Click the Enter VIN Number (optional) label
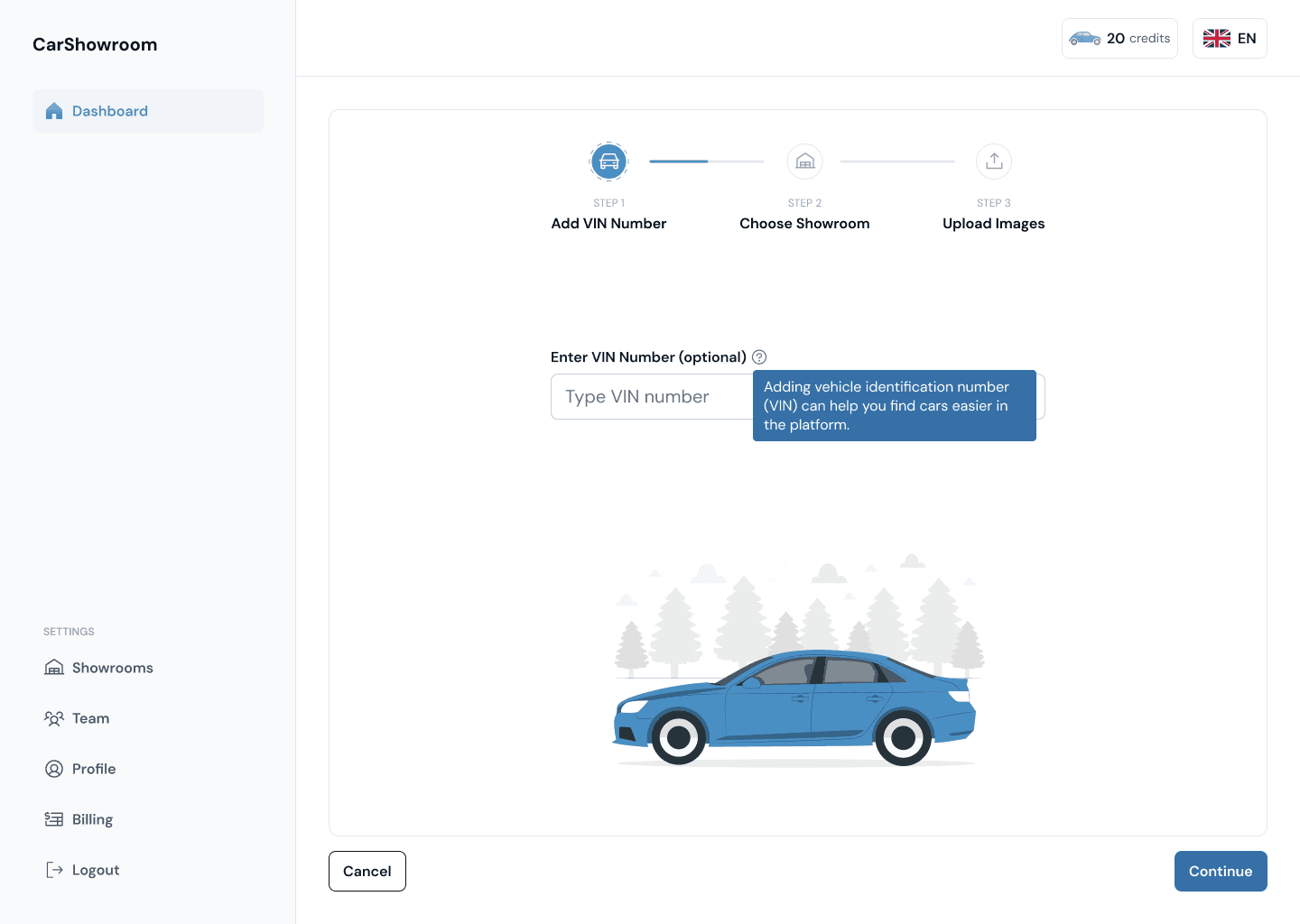 [648, 357]
